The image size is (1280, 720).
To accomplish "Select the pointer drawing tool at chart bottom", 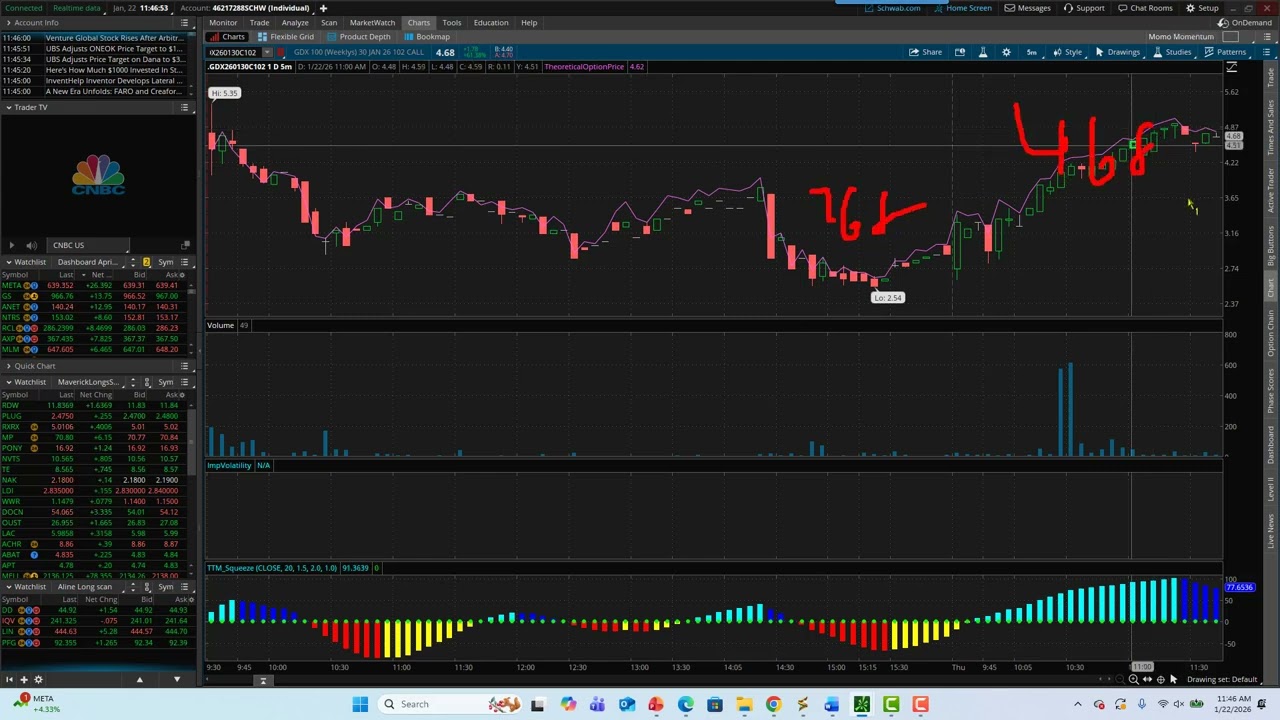I will coord(1173,680).
